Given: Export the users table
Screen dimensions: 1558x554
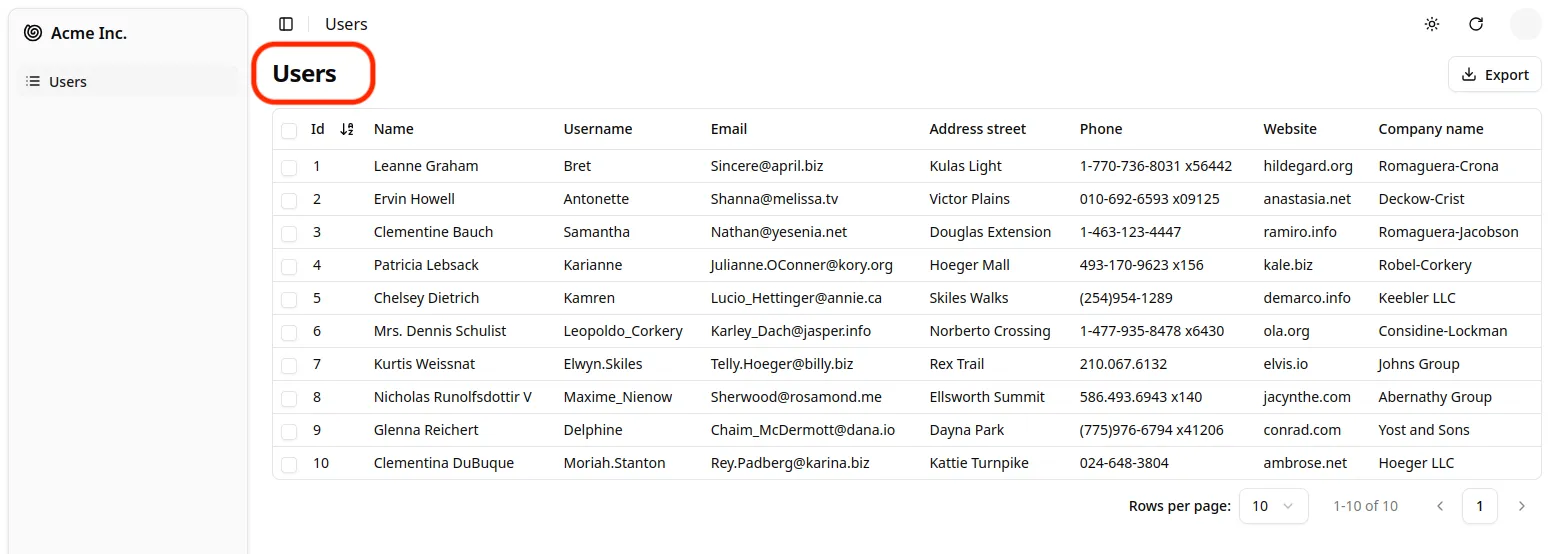Looking at the screenshot, I should [x=1494, y=74].
